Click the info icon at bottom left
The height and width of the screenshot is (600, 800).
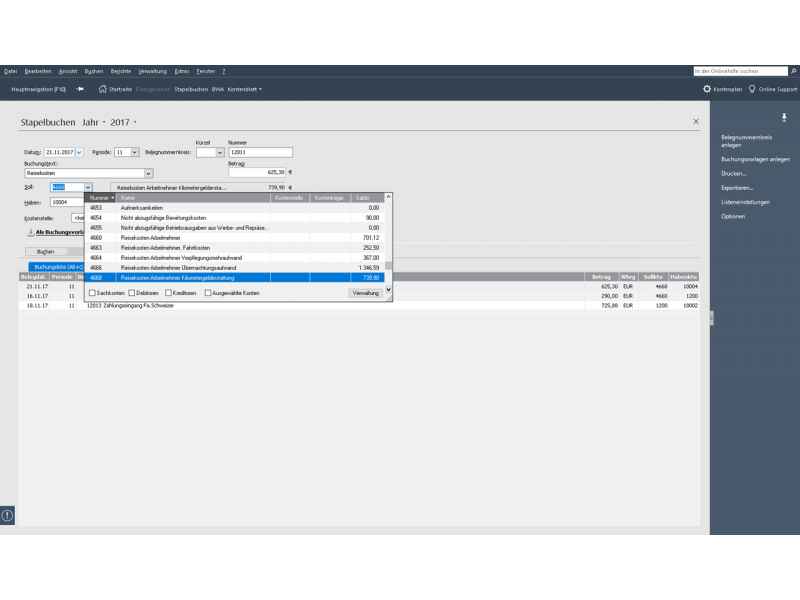[x=7, y=515]
